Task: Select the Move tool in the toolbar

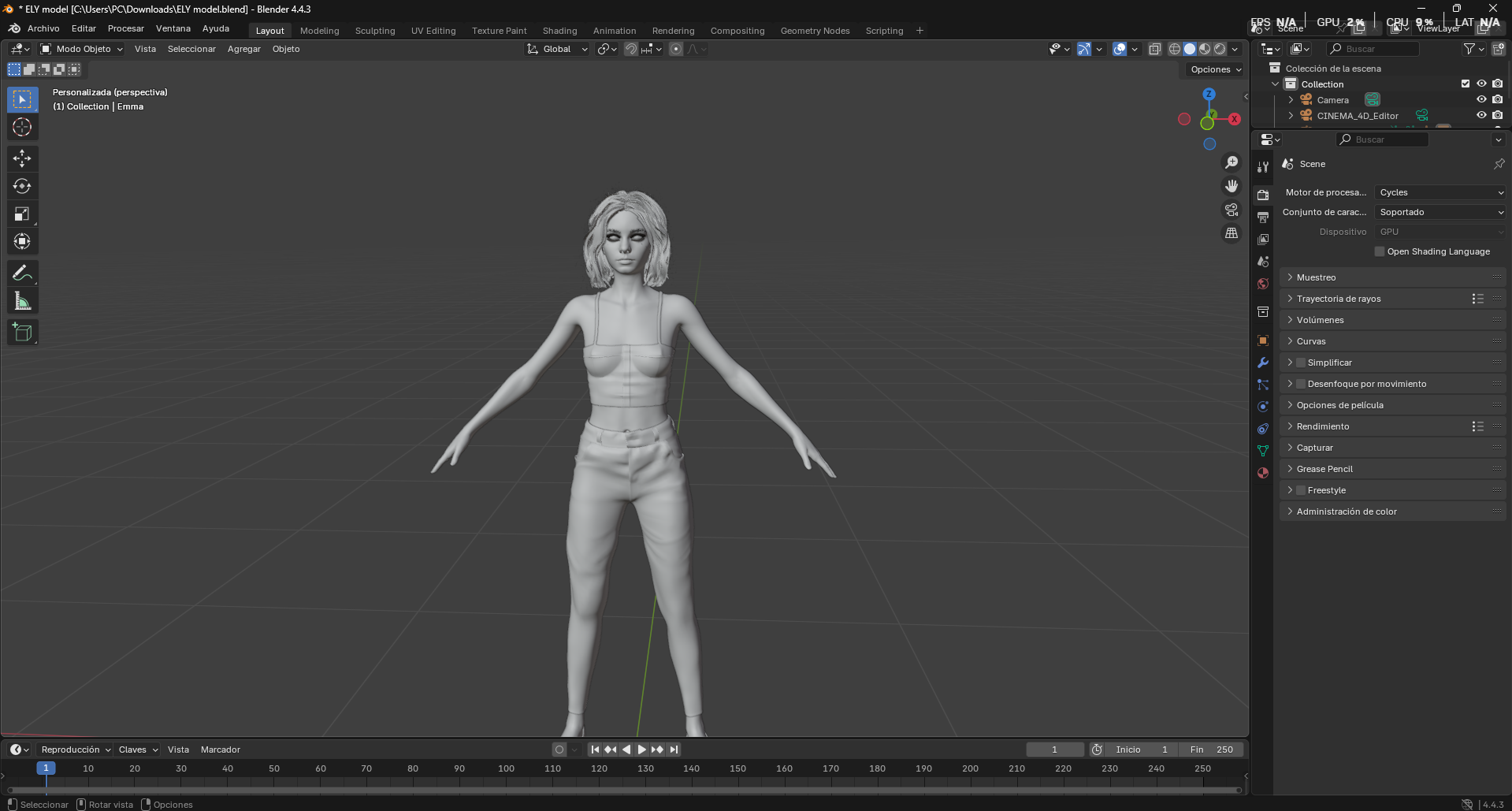Action: (x=22, y=158)
